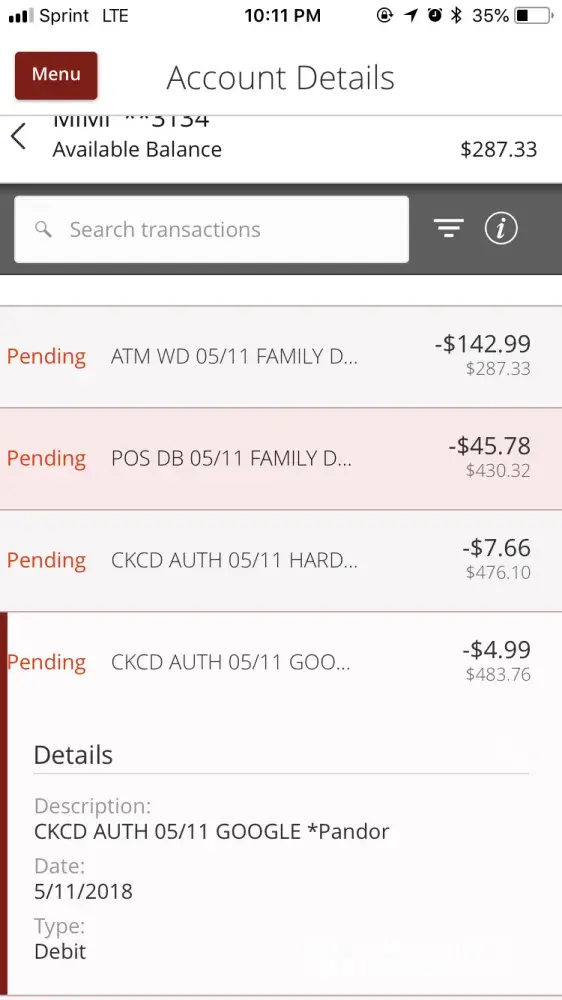Tap the alarm clock status icon
This screenshot has height=1000, width=562.
click(x=435, y=15)
